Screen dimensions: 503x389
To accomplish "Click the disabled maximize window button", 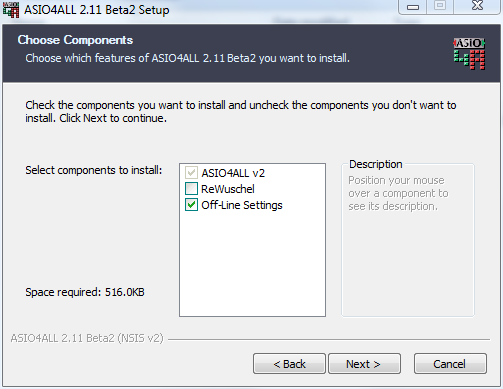I will tap(440, 6).
